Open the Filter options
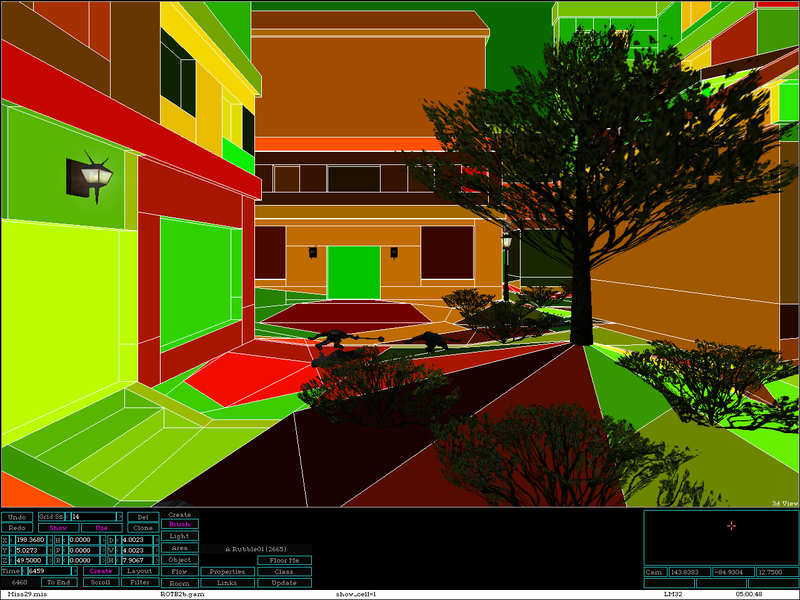The height and width of the screenshot is (600, 800). point(141,582)
